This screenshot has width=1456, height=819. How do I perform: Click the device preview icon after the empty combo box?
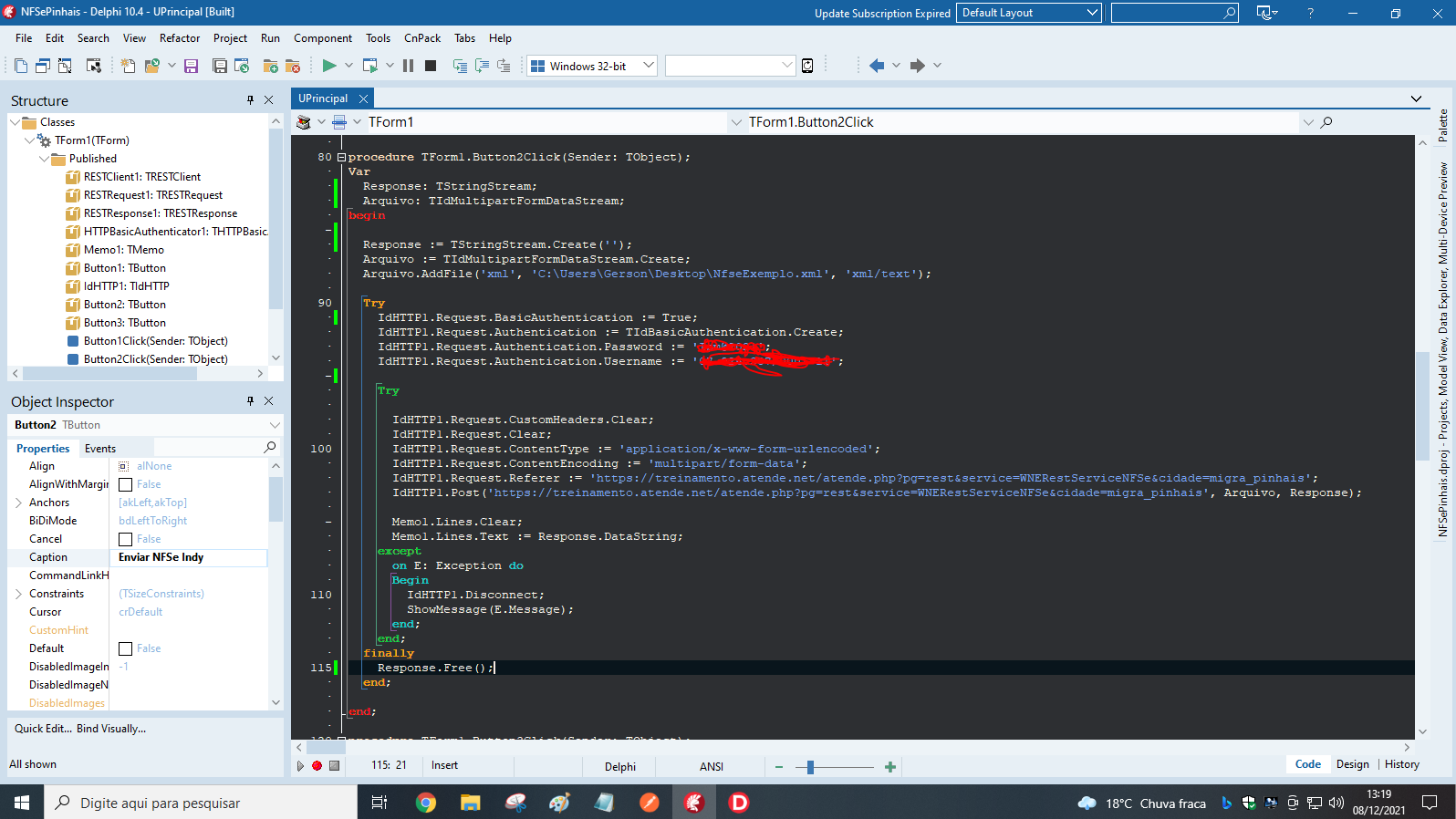coord(807,66)
